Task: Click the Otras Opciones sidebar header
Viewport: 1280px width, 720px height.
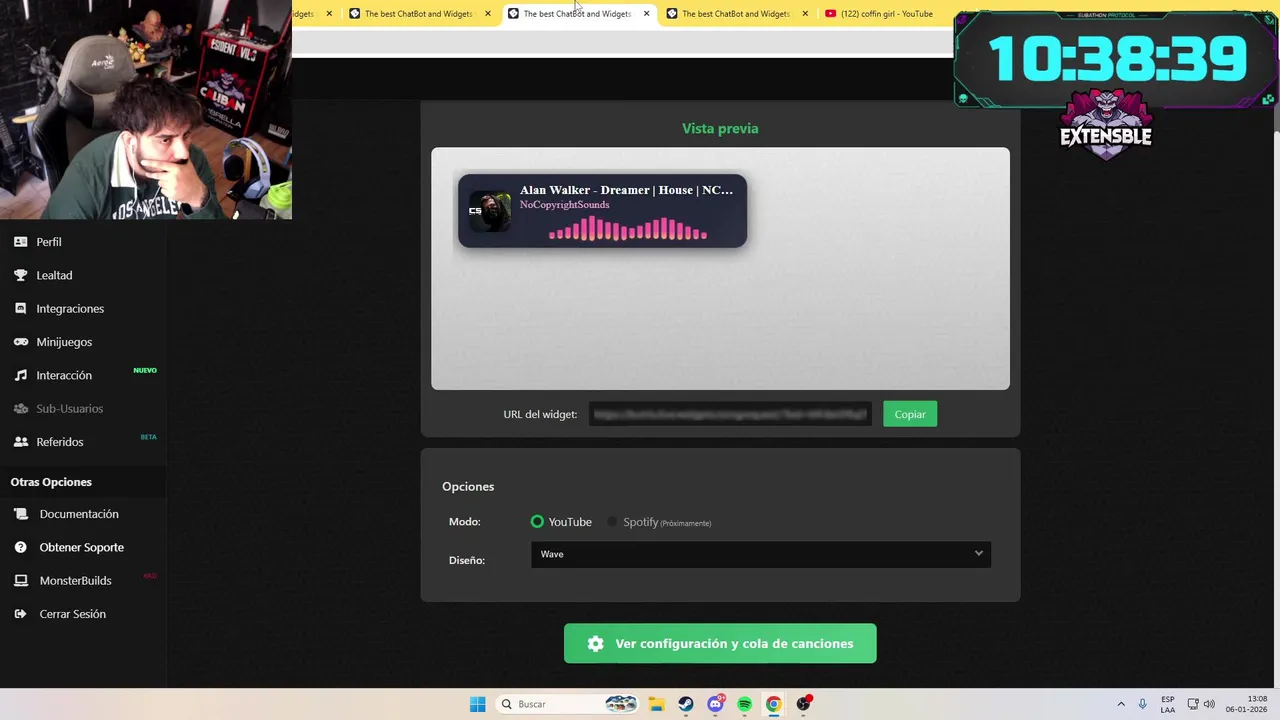Action: point(51,482)
